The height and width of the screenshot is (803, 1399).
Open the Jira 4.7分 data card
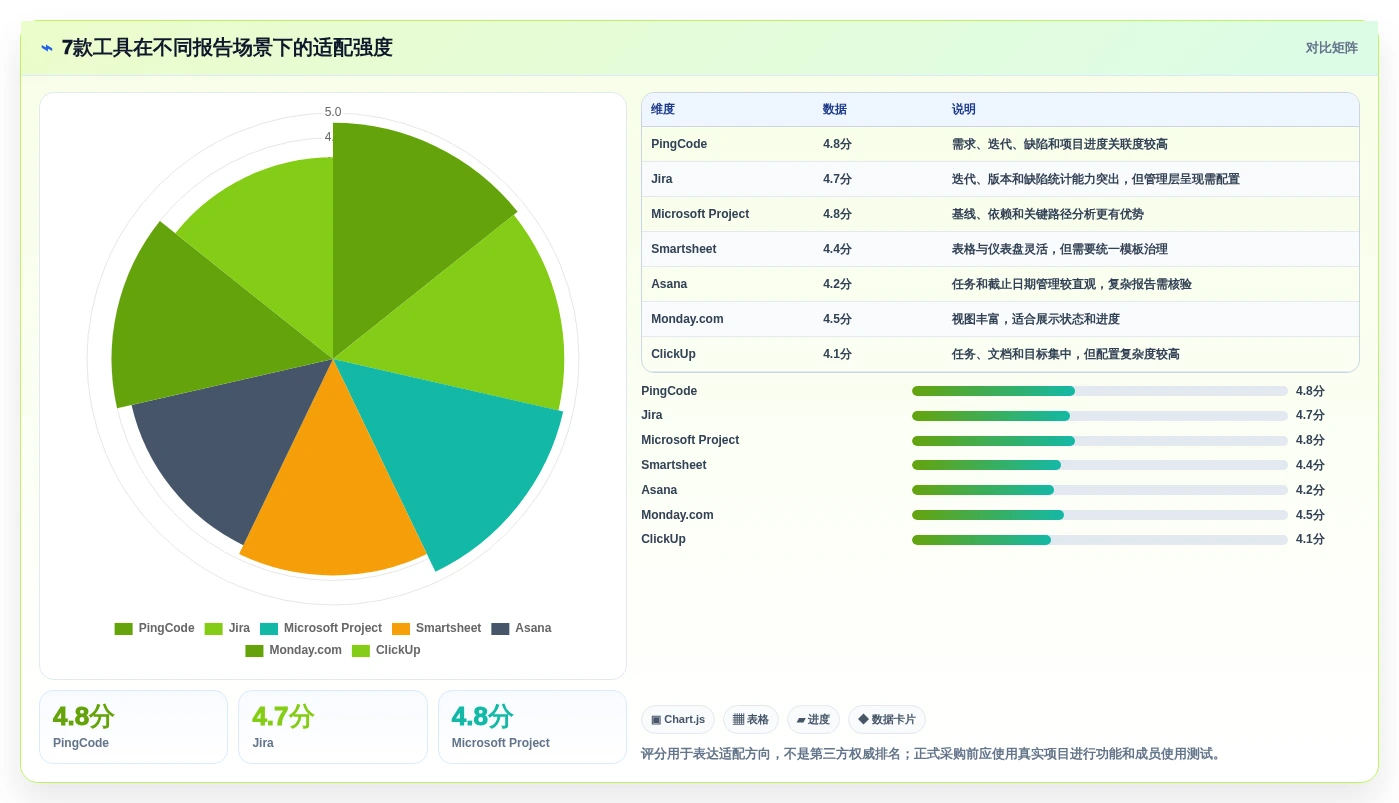click(x=333, y=727)
